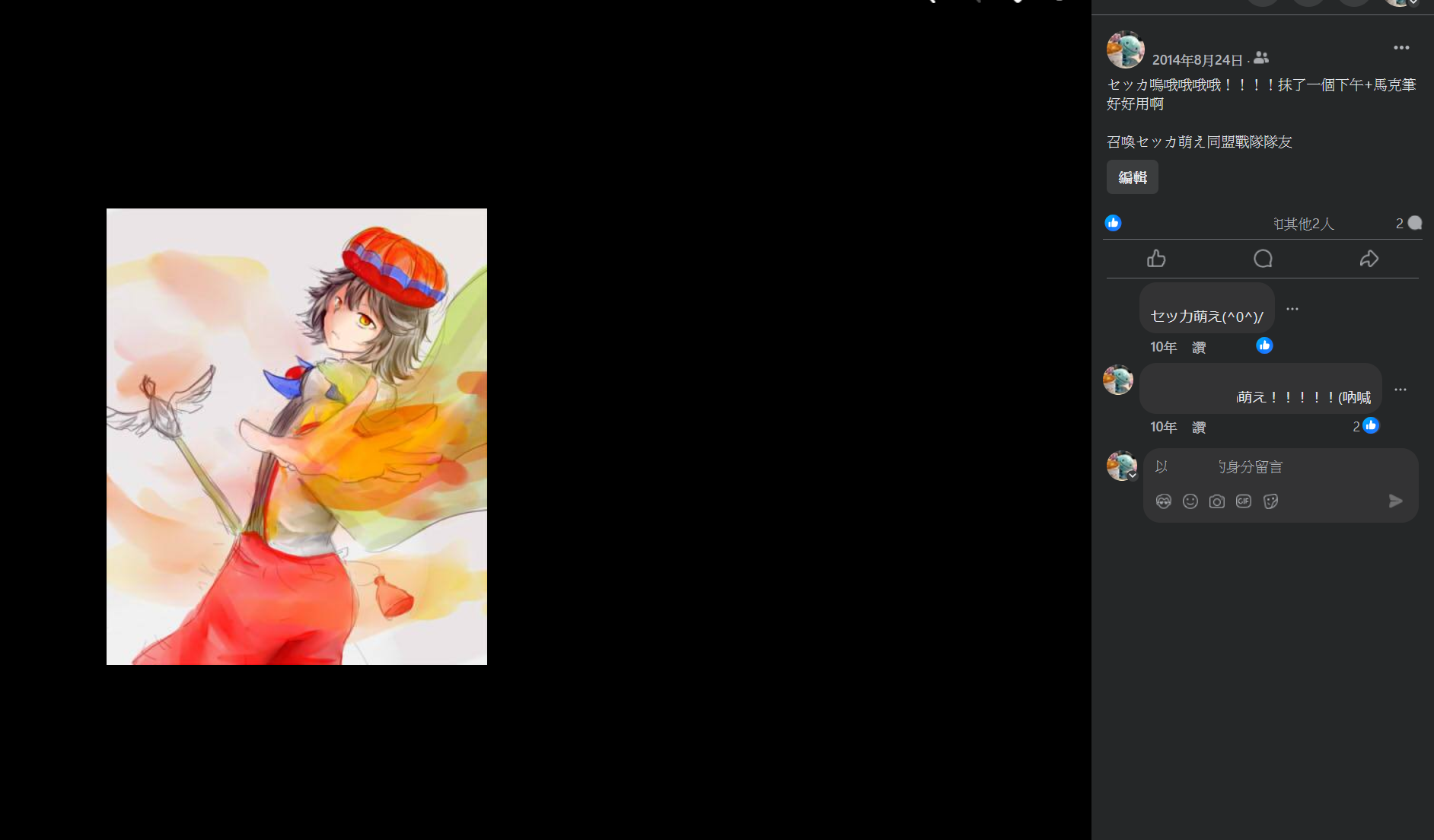Add a GIF to the comment

point(1244,501)
